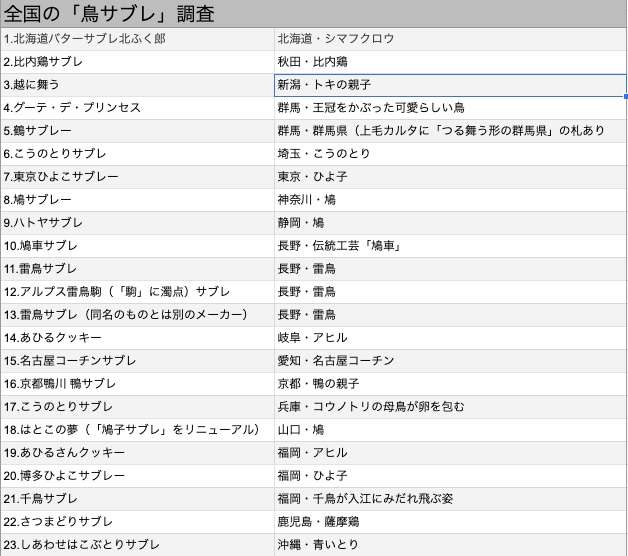The image size is (628, 556).
Task: Select the cell 北海道・シマフクロウ
Action: [x=451, y=39]
